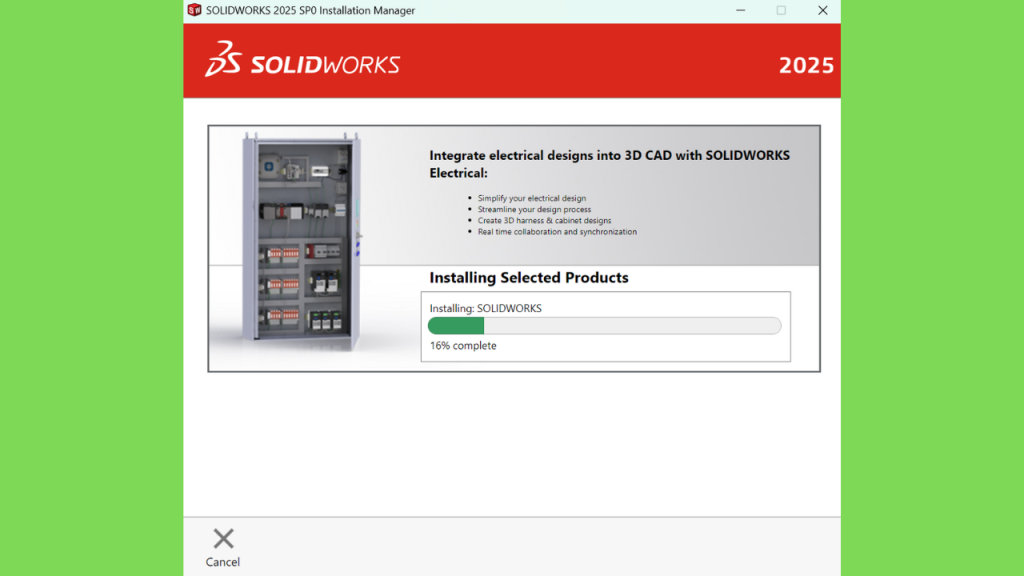This screenshot has width=1024, height=576.
Task: Click the "2025" version label in banner
Action: [x=806, y=65]
